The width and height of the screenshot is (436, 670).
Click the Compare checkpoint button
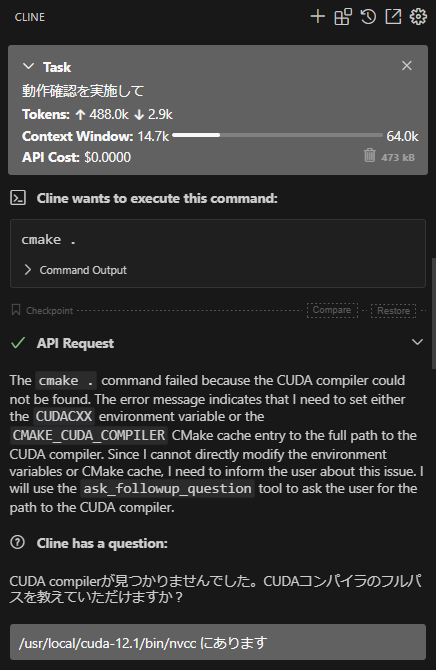point(332,310)
